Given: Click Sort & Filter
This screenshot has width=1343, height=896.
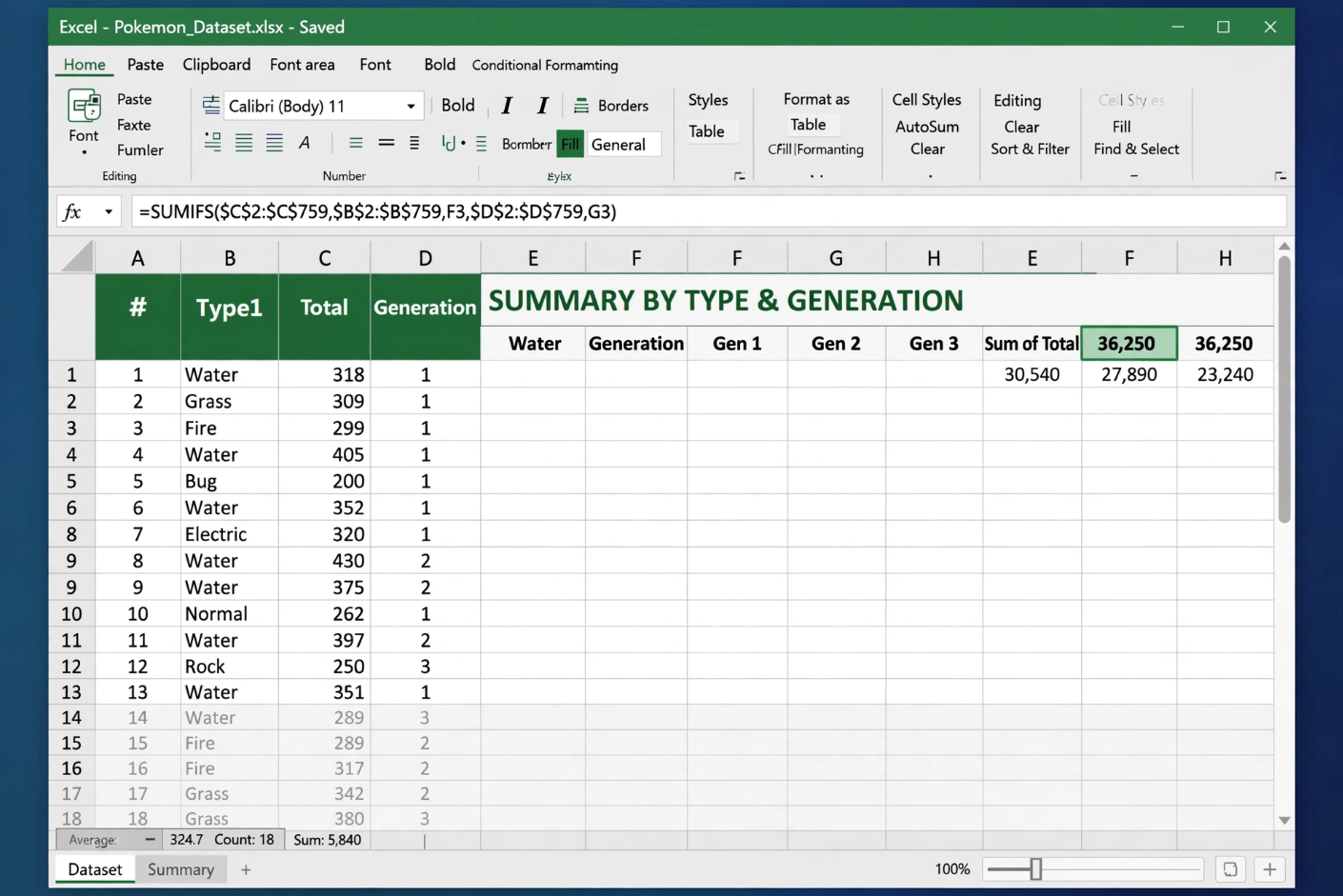Looking at the screenshot, I should tap(1030, 149).
